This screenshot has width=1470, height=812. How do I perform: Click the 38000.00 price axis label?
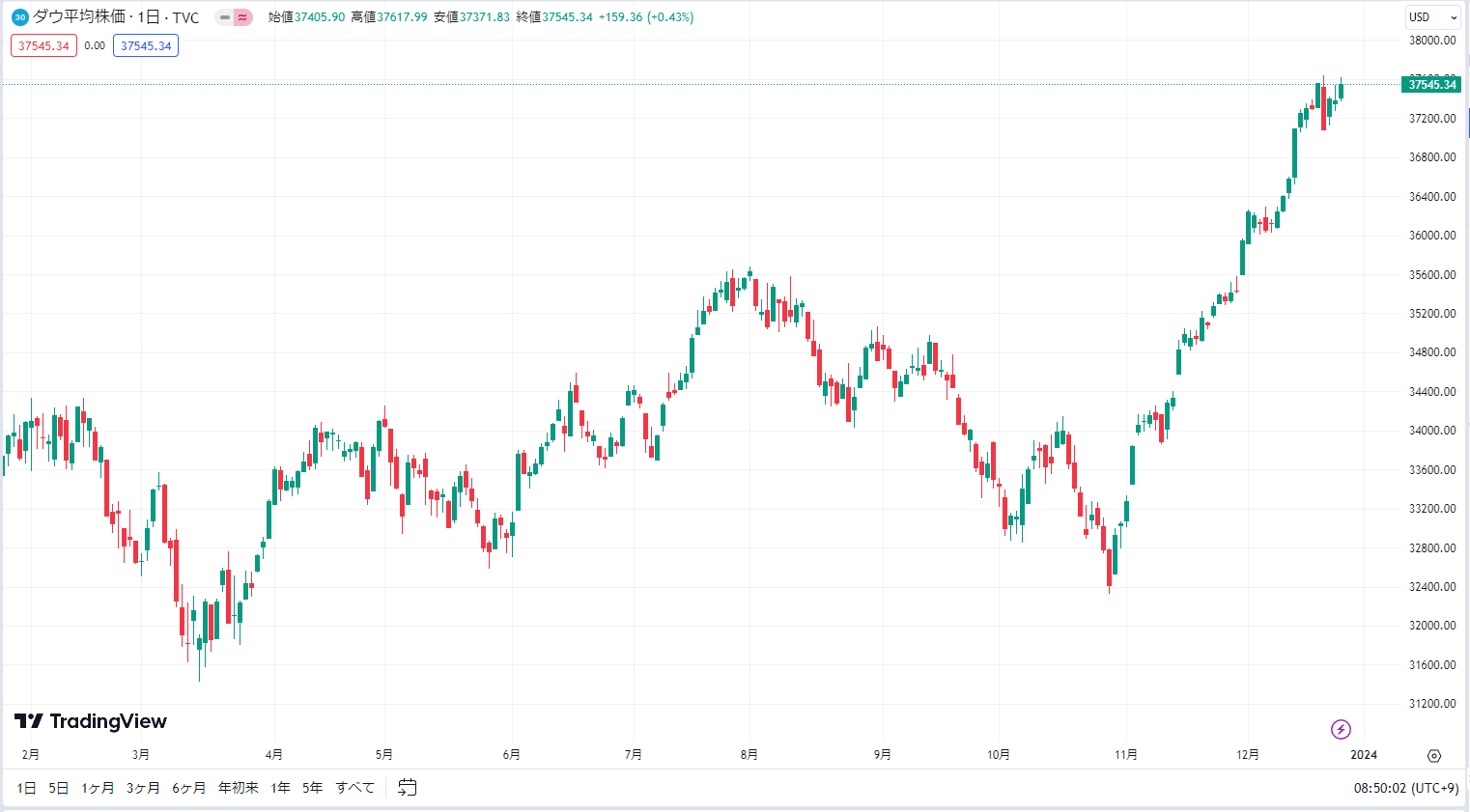coord(1432,41)
